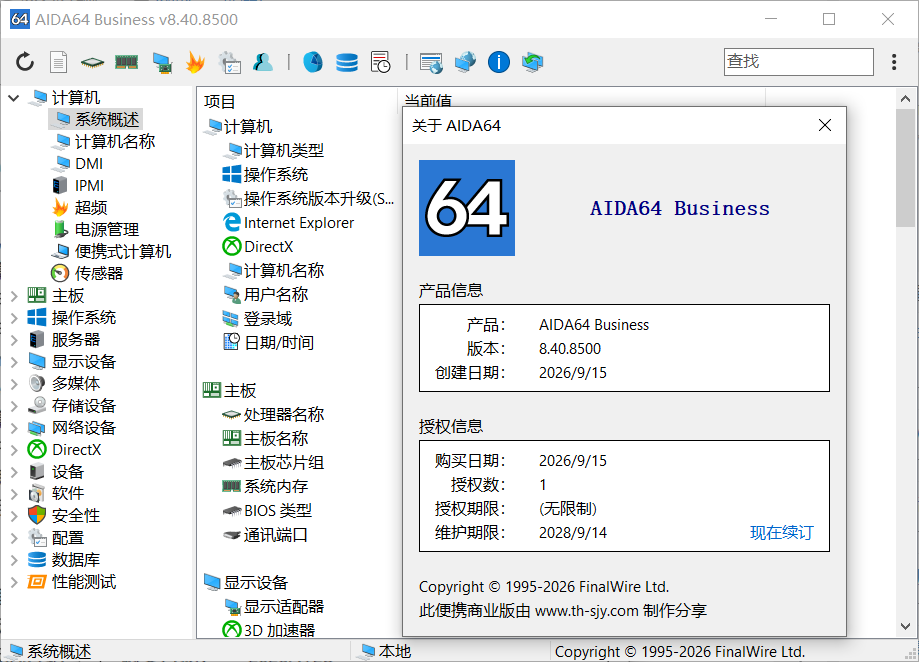
Task: Click the vertical scrollbar up arrow
Action: [905, 98]
